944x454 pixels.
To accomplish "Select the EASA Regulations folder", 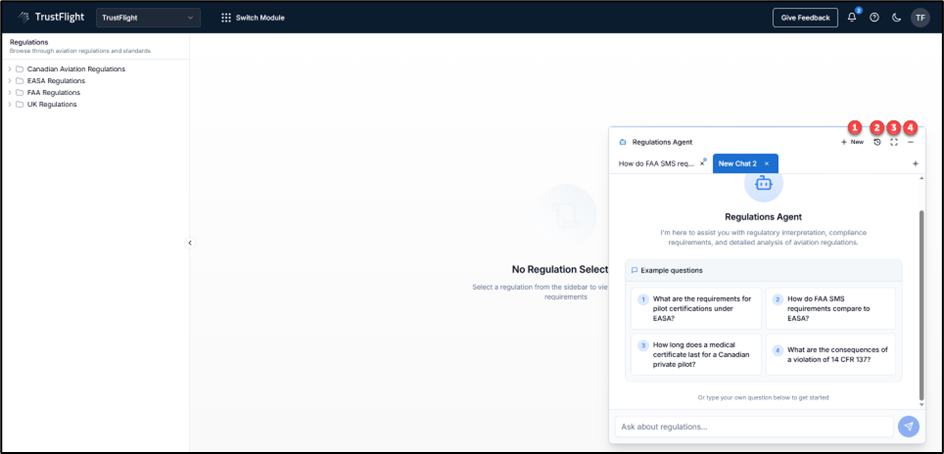I will 51,81.
